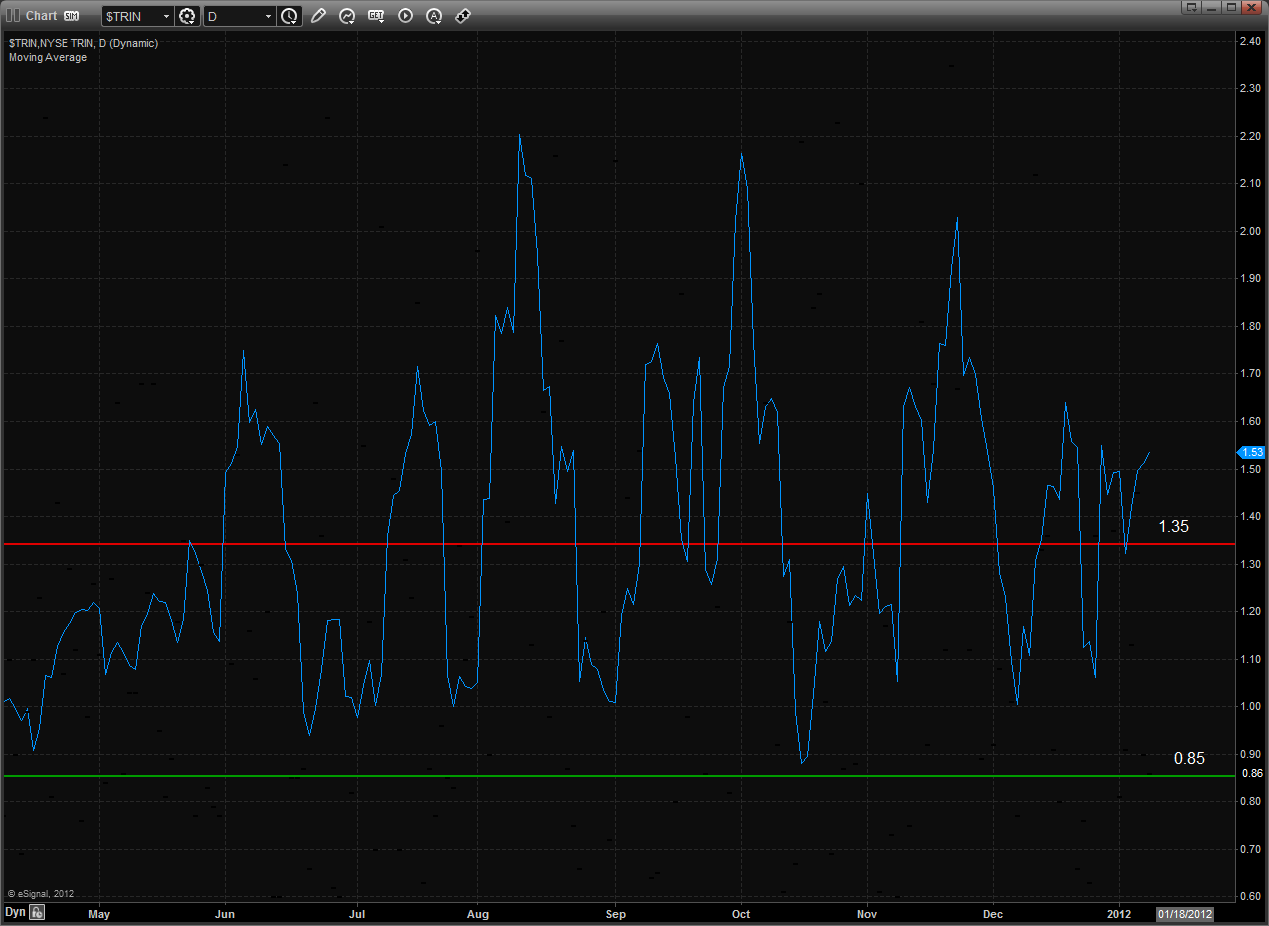Open the $TRIN symbol dropdown
The width and height of the screenshot is (1269, 926).
pyautogui.click(x=166, y=16)
